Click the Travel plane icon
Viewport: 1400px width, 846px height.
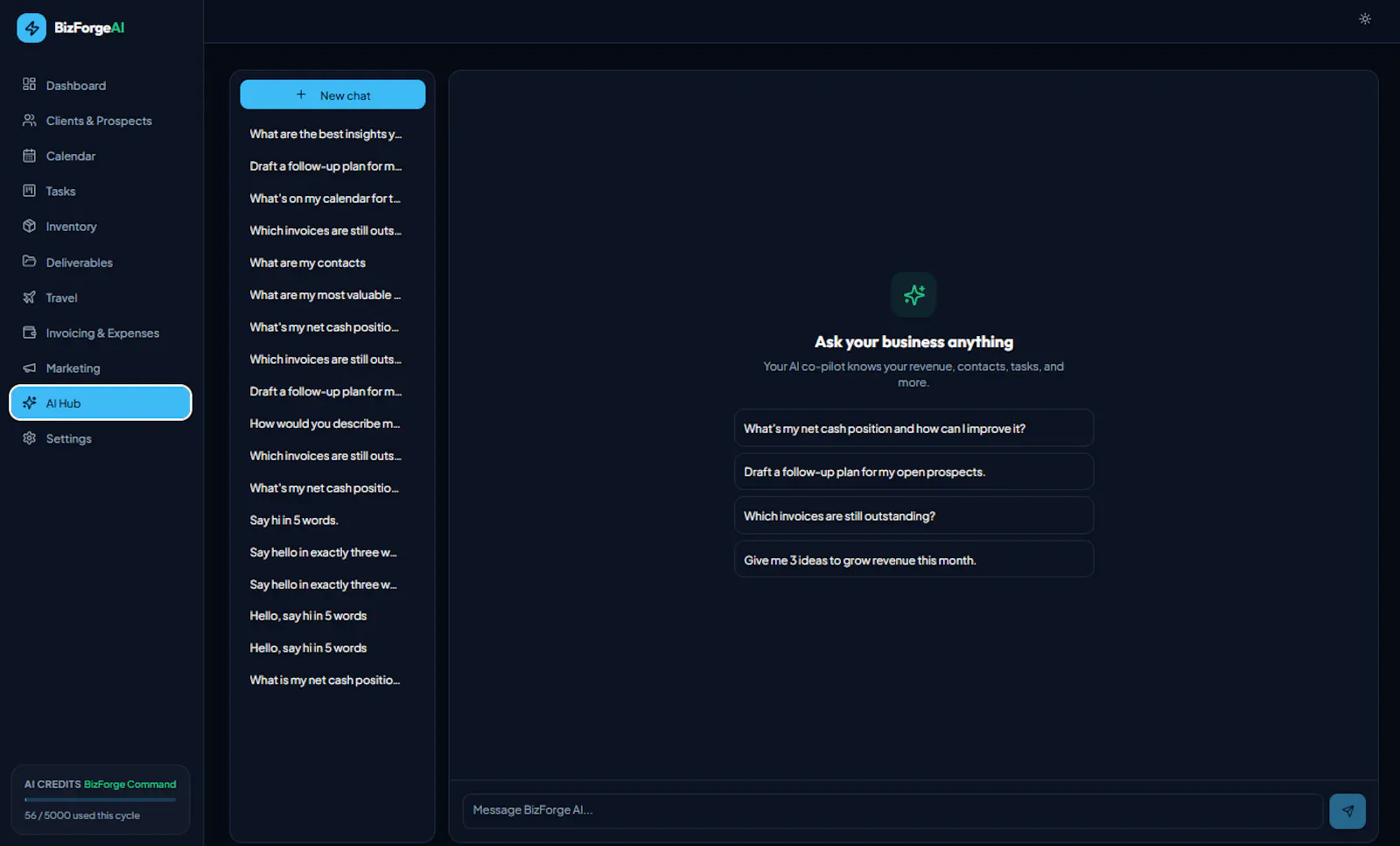pos(29,297)
